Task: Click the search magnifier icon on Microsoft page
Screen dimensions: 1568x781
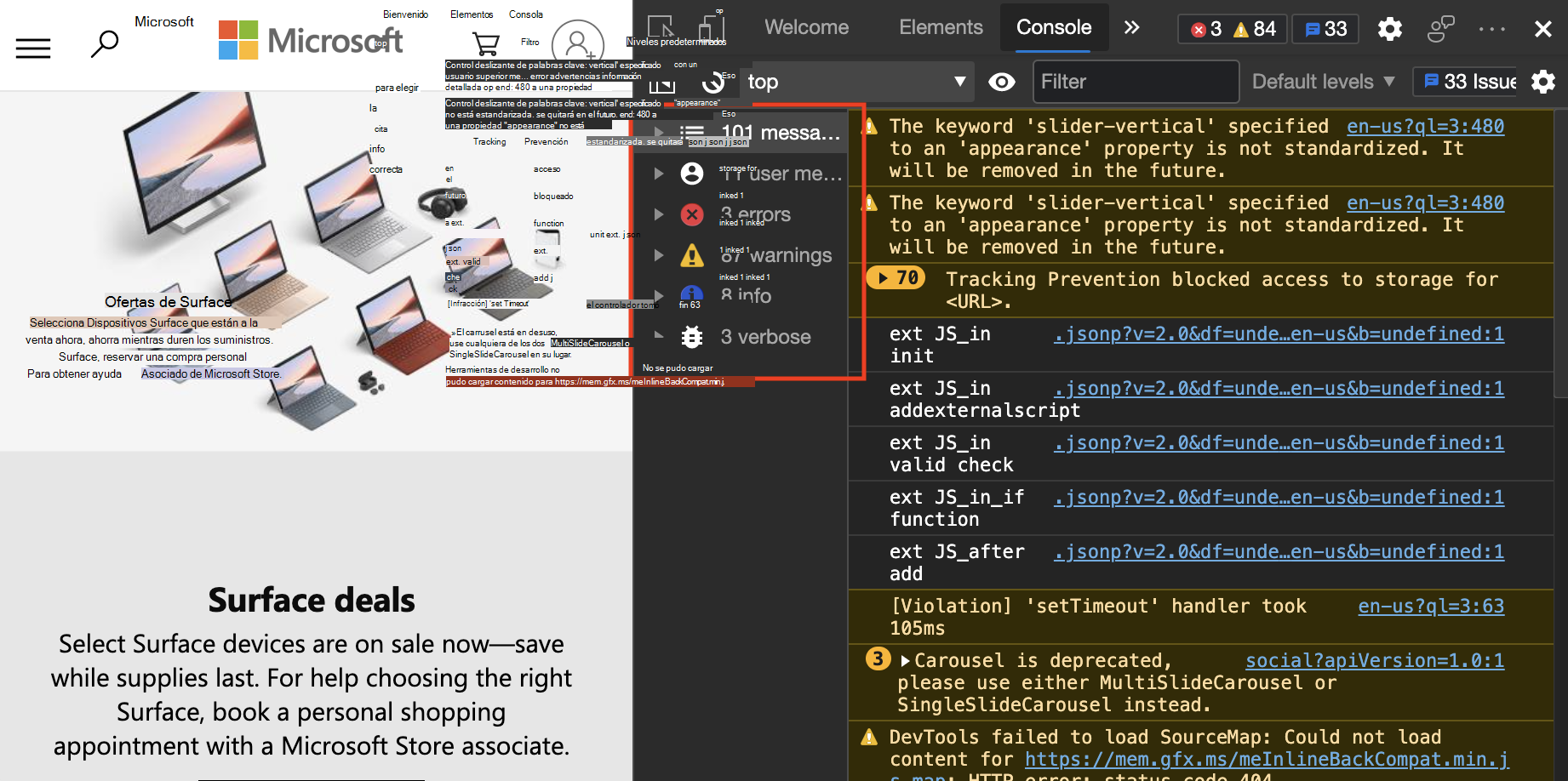Action: (105, 43)
